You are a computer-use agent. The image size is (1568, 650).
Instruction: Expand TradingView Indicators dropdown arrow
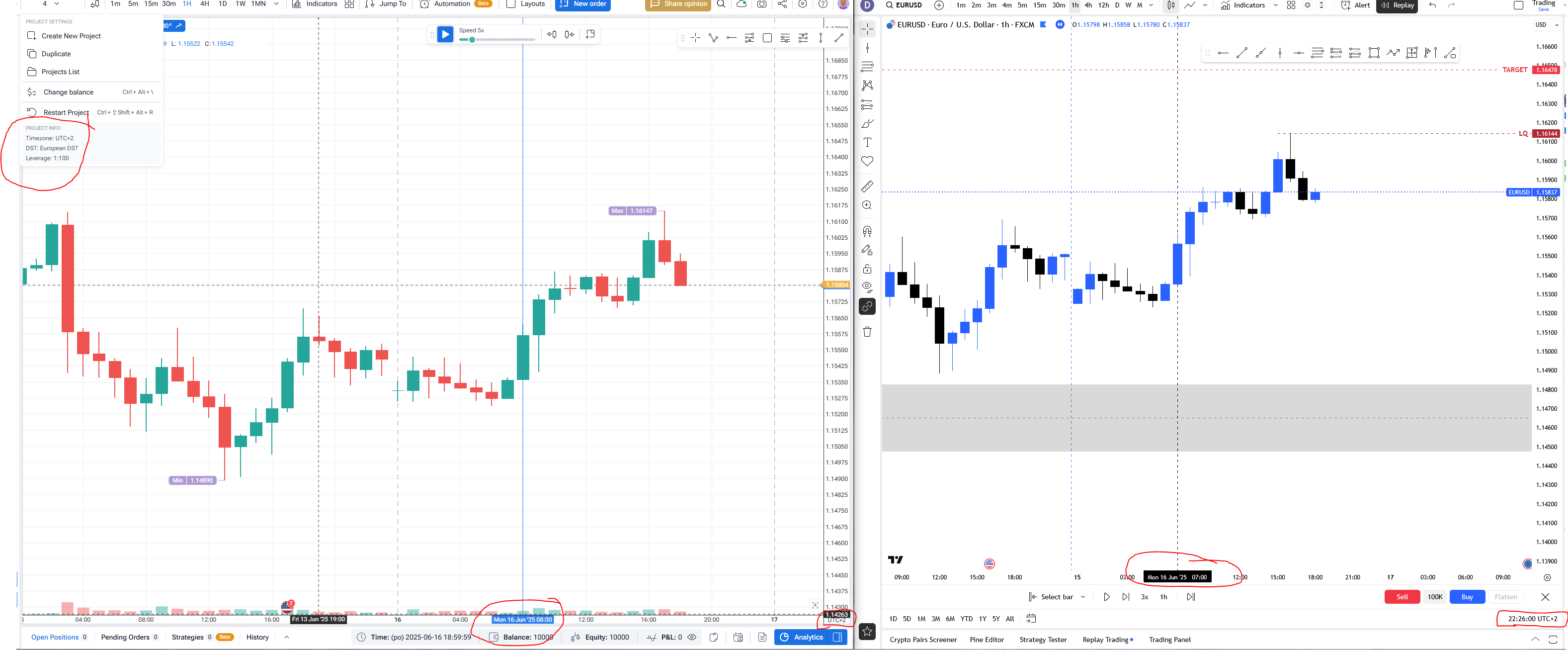coord(1276,5)
